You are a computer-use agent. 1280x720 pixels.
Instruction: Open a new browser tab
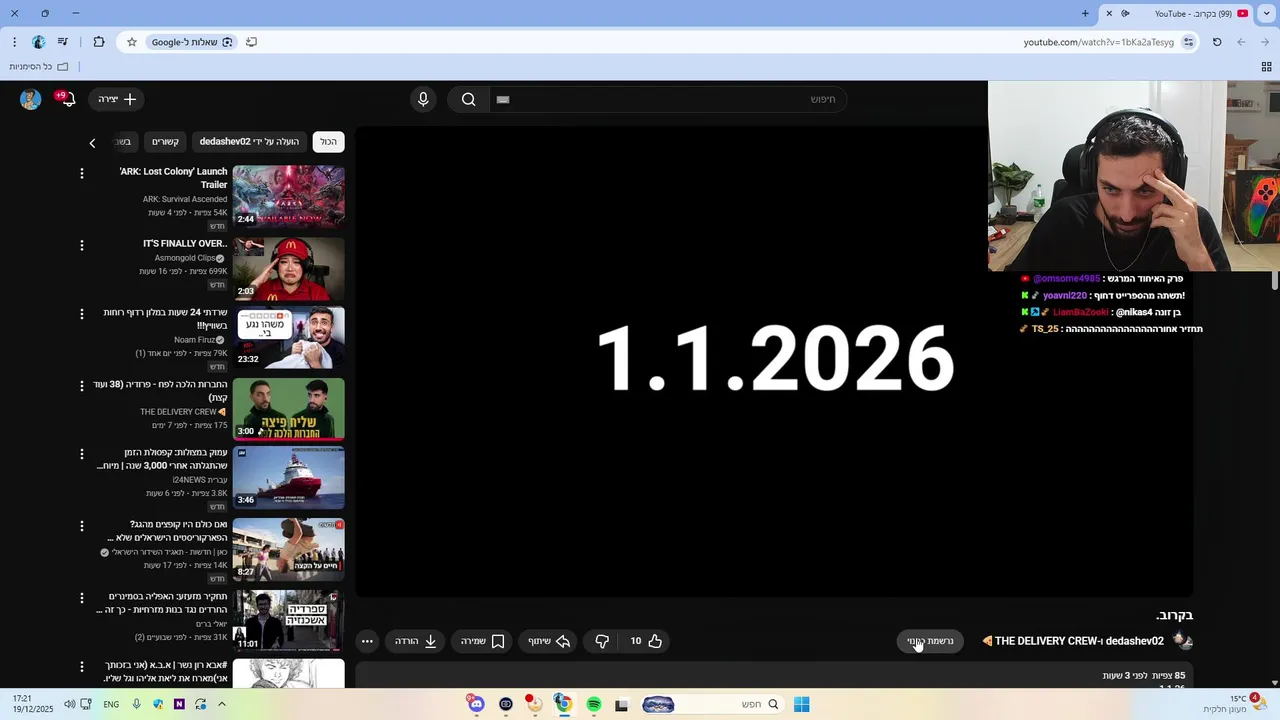1085,13
